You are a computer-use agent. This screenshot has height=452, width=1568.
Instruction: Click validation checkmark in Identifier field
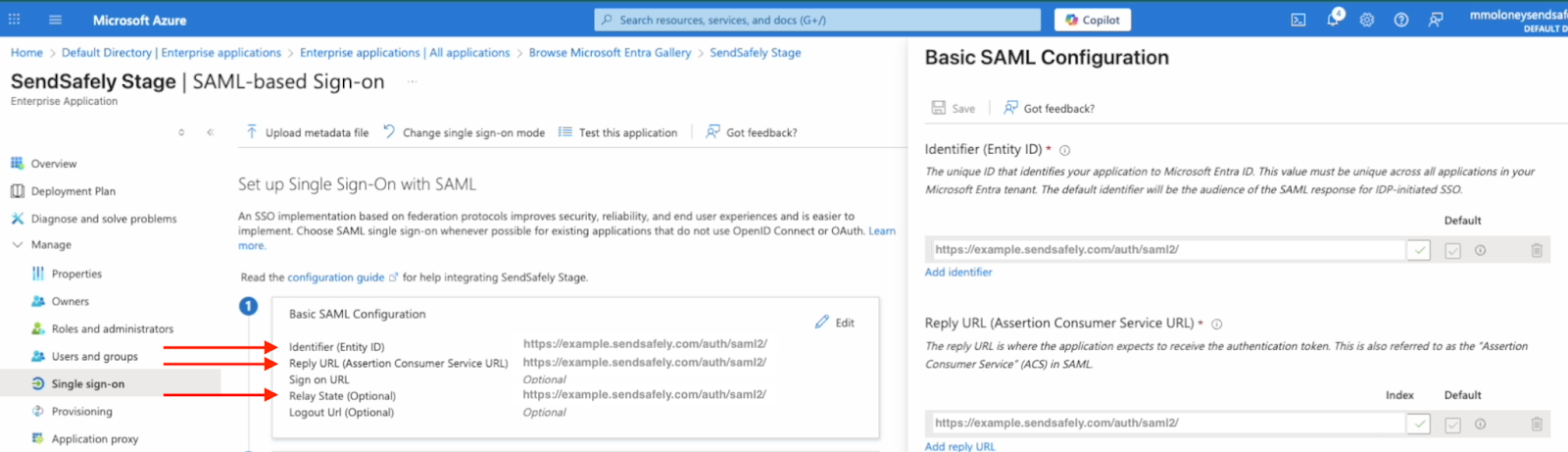[1418, 250]
